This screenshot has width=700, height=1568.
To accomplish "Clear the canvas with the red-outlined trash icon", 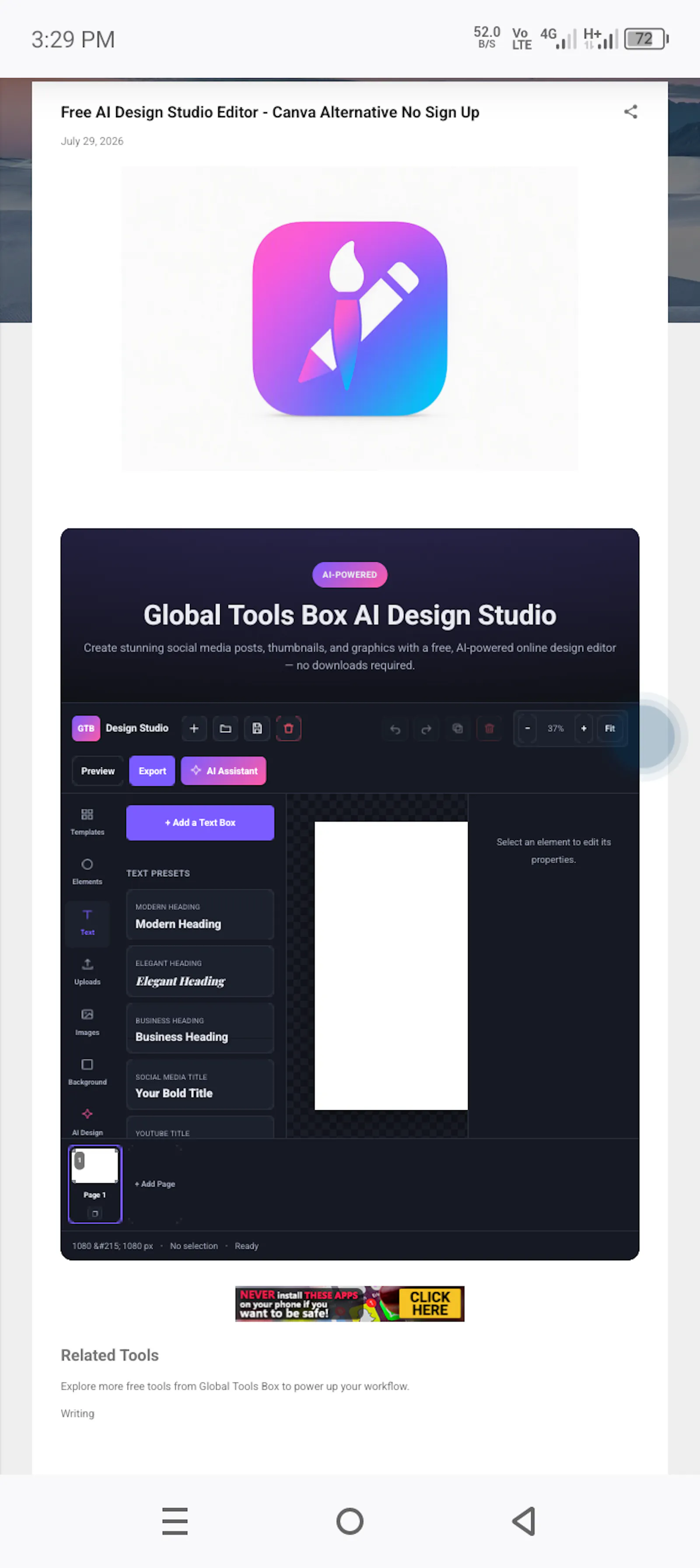I will pos(289,728).
